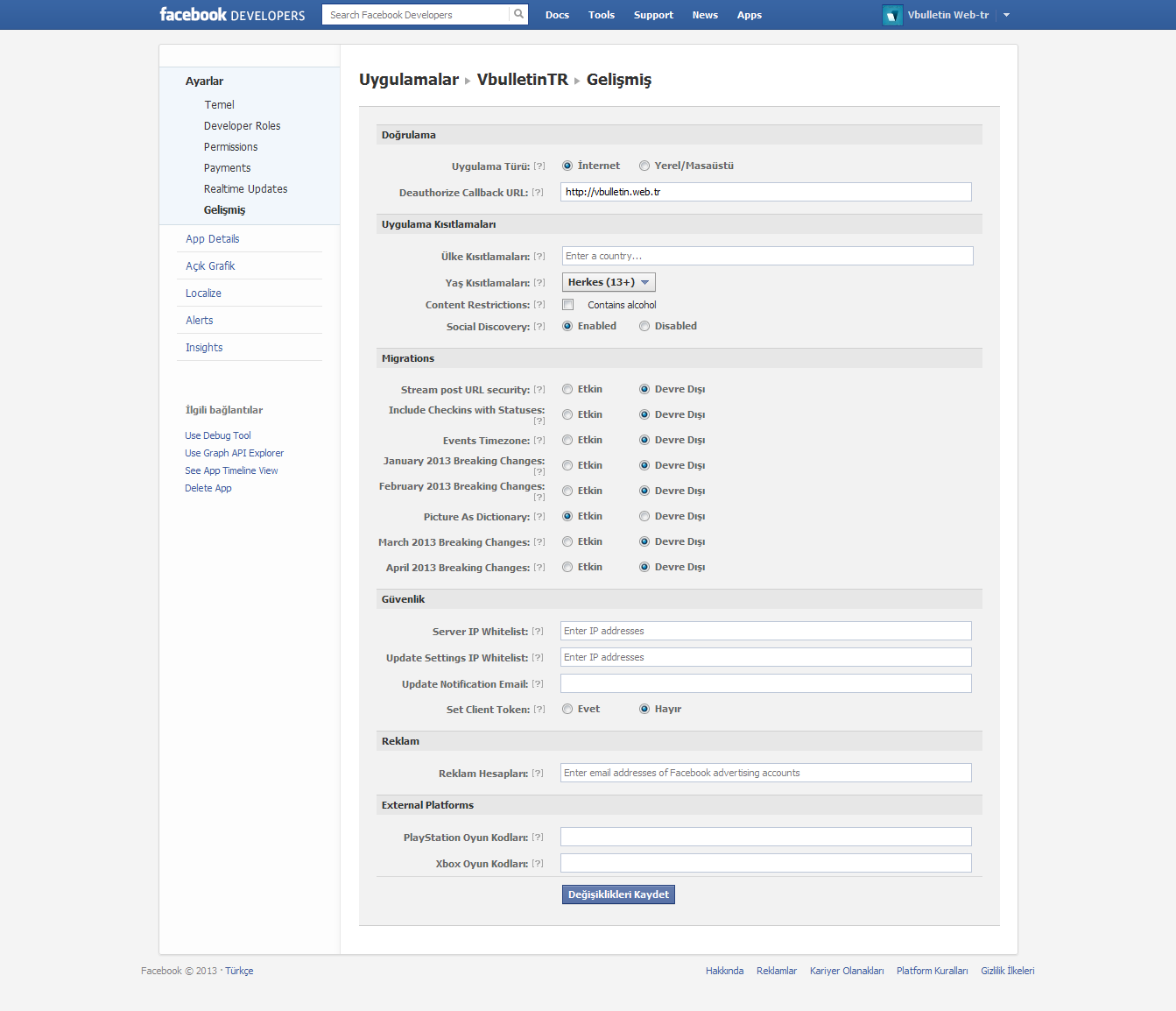Expand the account dropdown arrow in header

click(1006, 15)
